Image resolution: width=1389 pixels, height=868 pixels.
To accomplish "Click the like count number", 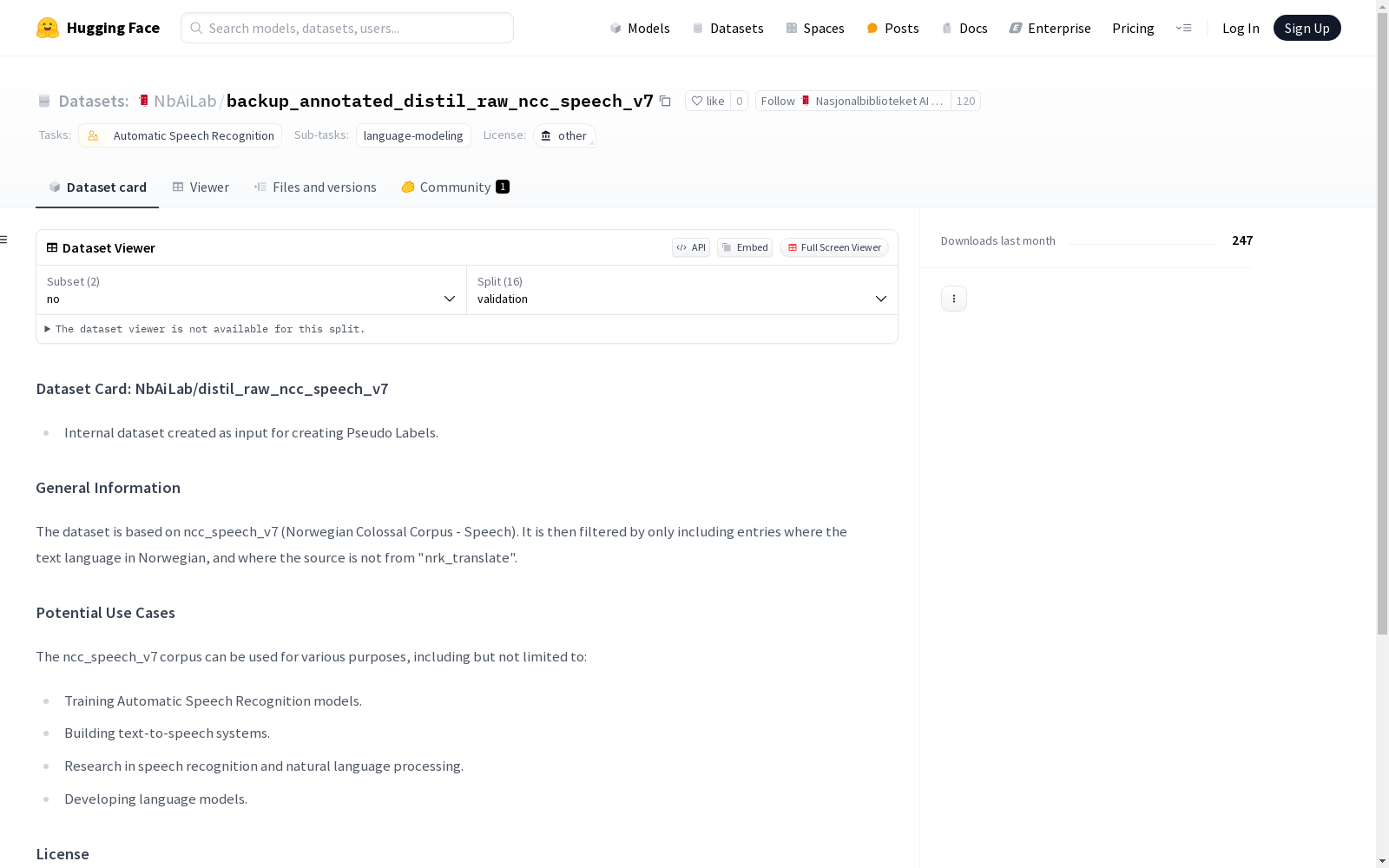I will point(739,101).
